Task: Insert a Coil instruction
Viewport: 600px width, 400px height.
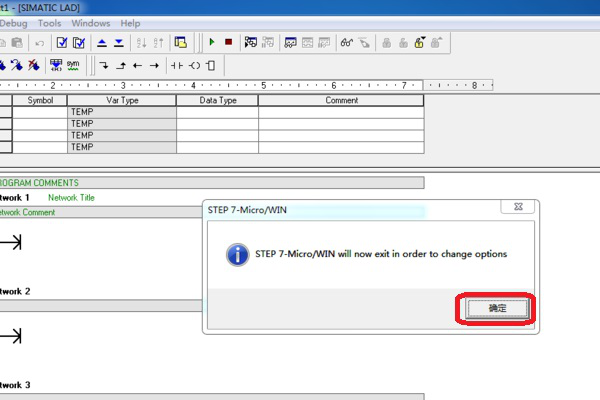Action: coord(194,65)
